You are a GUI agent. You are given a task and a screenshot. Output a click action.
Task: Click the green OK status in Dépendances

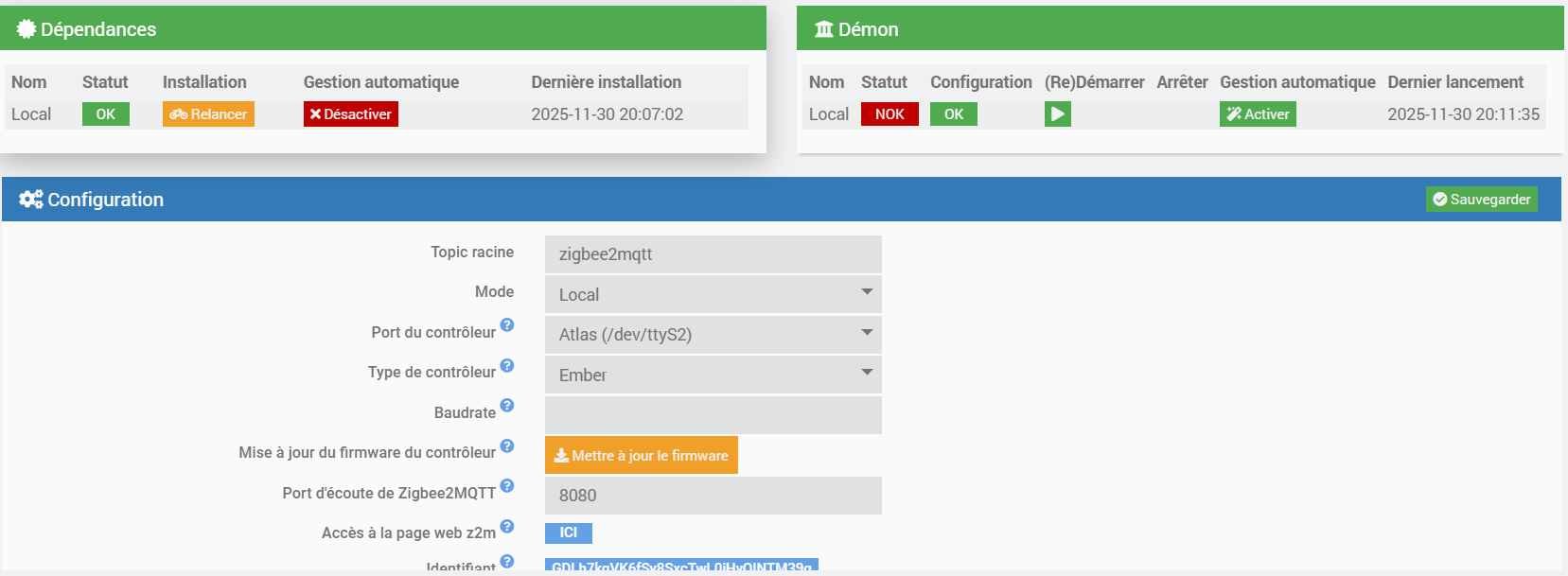click(x=105, y=114)
